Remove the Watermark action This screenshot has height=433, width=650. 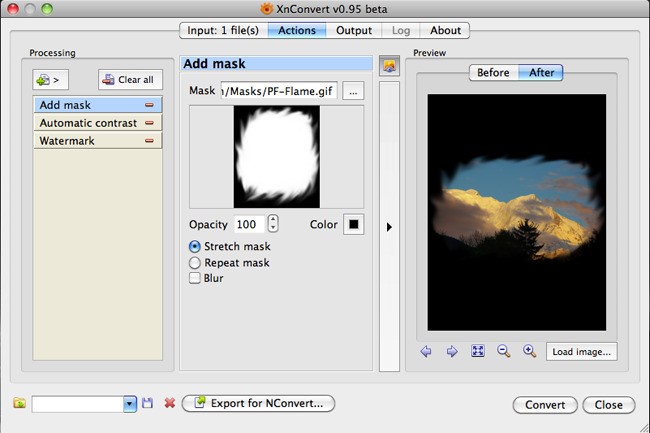point(149,141)
